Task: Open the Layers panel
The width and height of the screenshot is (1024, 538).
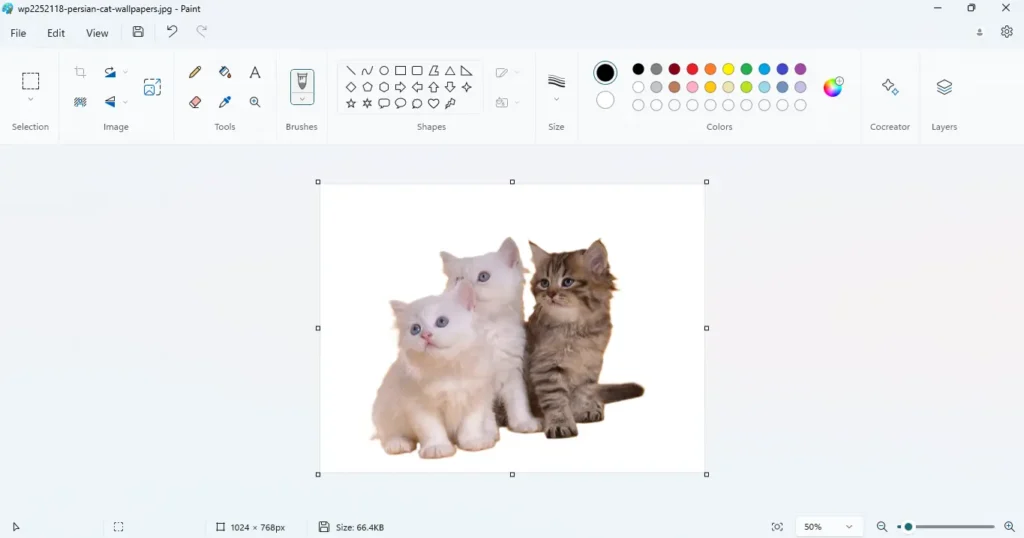Action: (x=944, y=87)
